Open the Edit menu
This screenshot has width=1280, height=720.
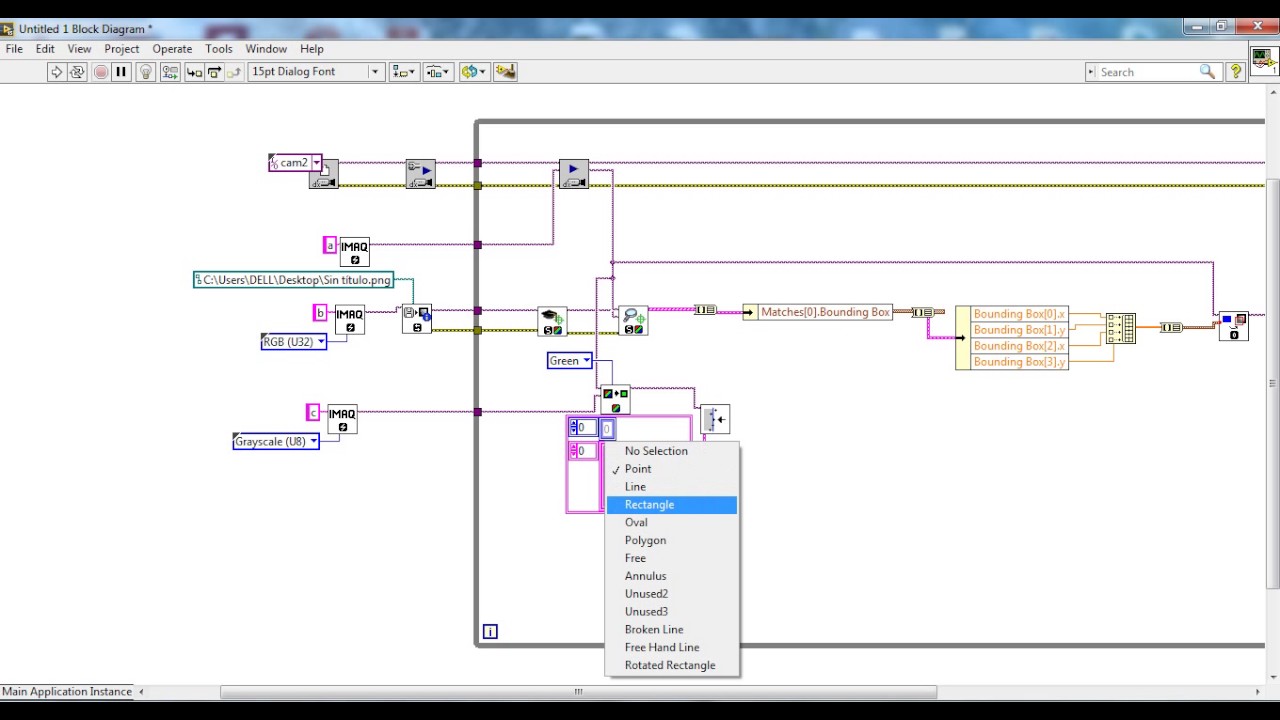pos(45,49)
